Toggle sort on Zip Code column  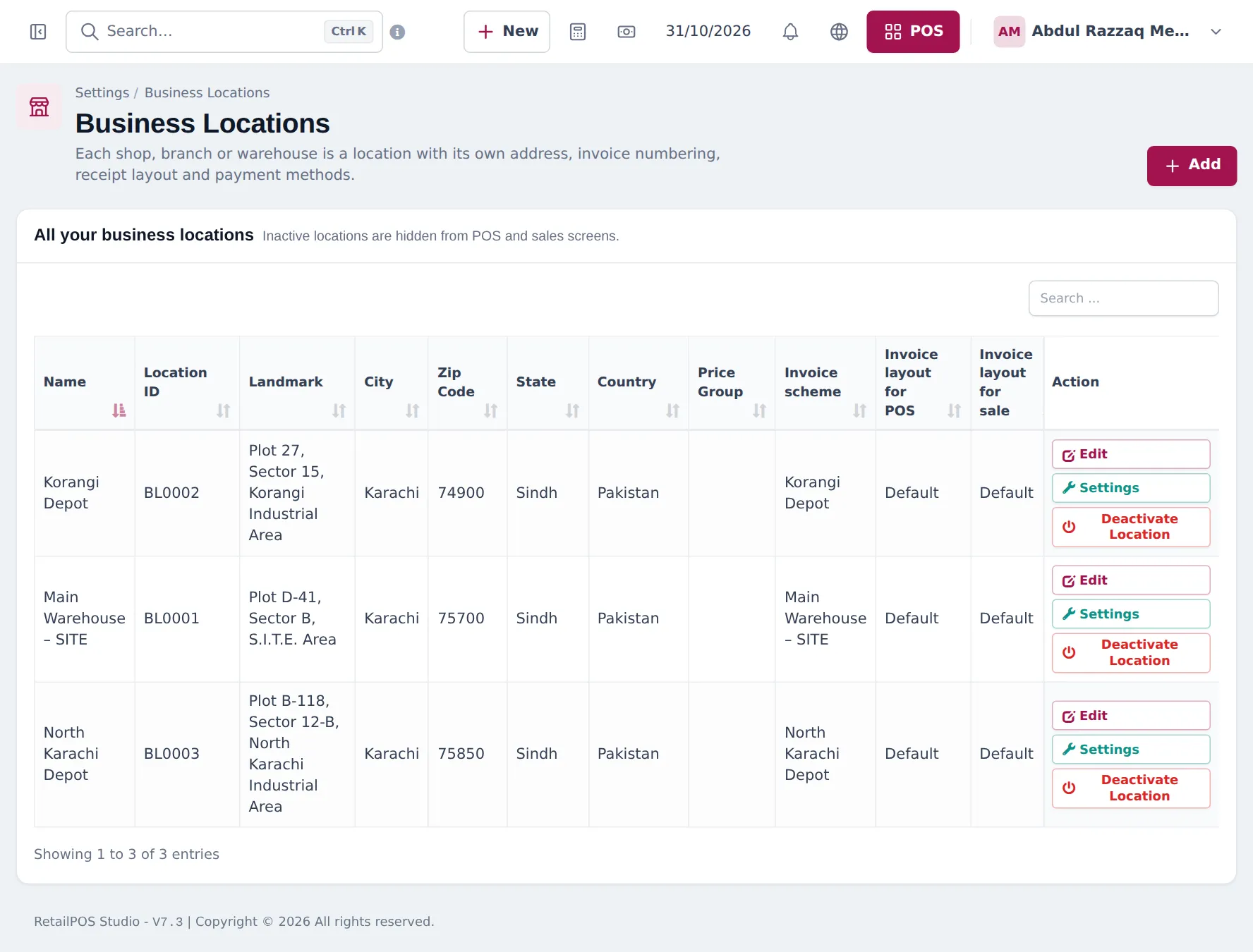490,410
